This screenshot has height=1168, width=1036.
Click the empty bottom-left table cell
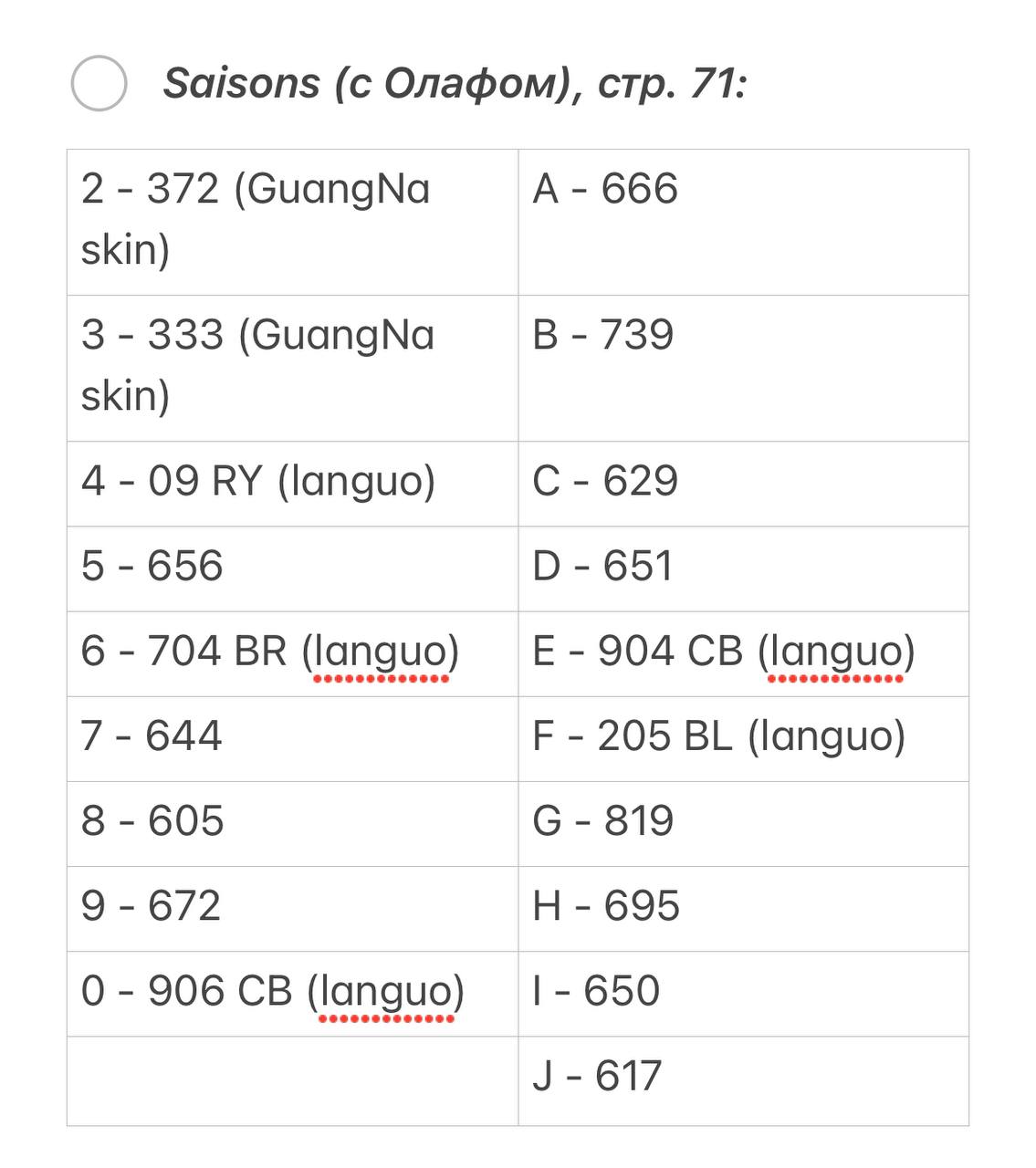pos(292,1080)
